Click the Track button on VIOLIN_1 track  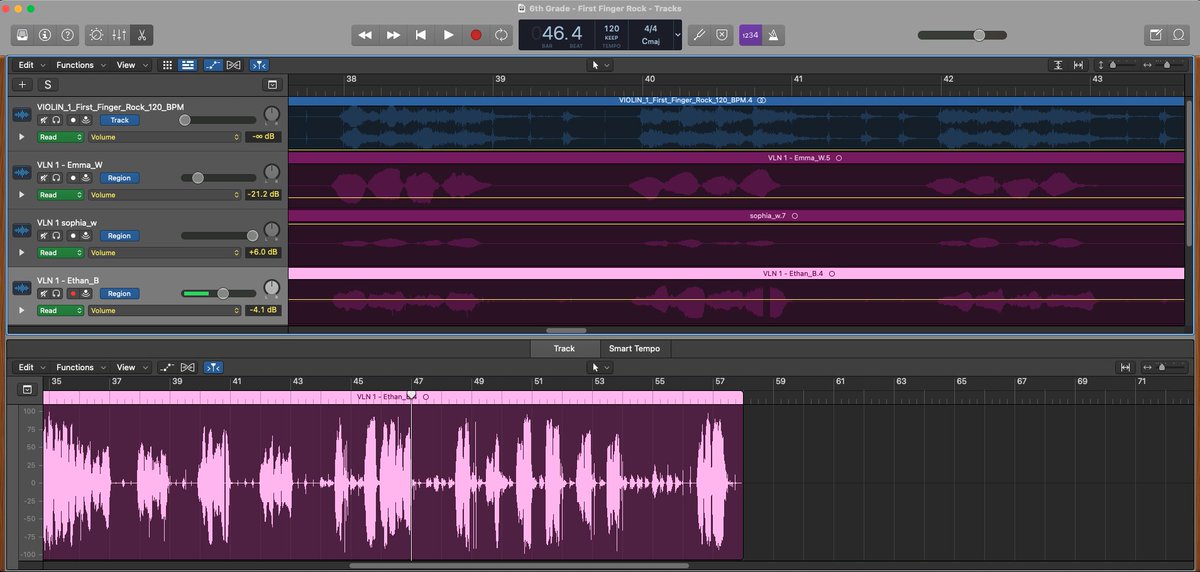119,120
